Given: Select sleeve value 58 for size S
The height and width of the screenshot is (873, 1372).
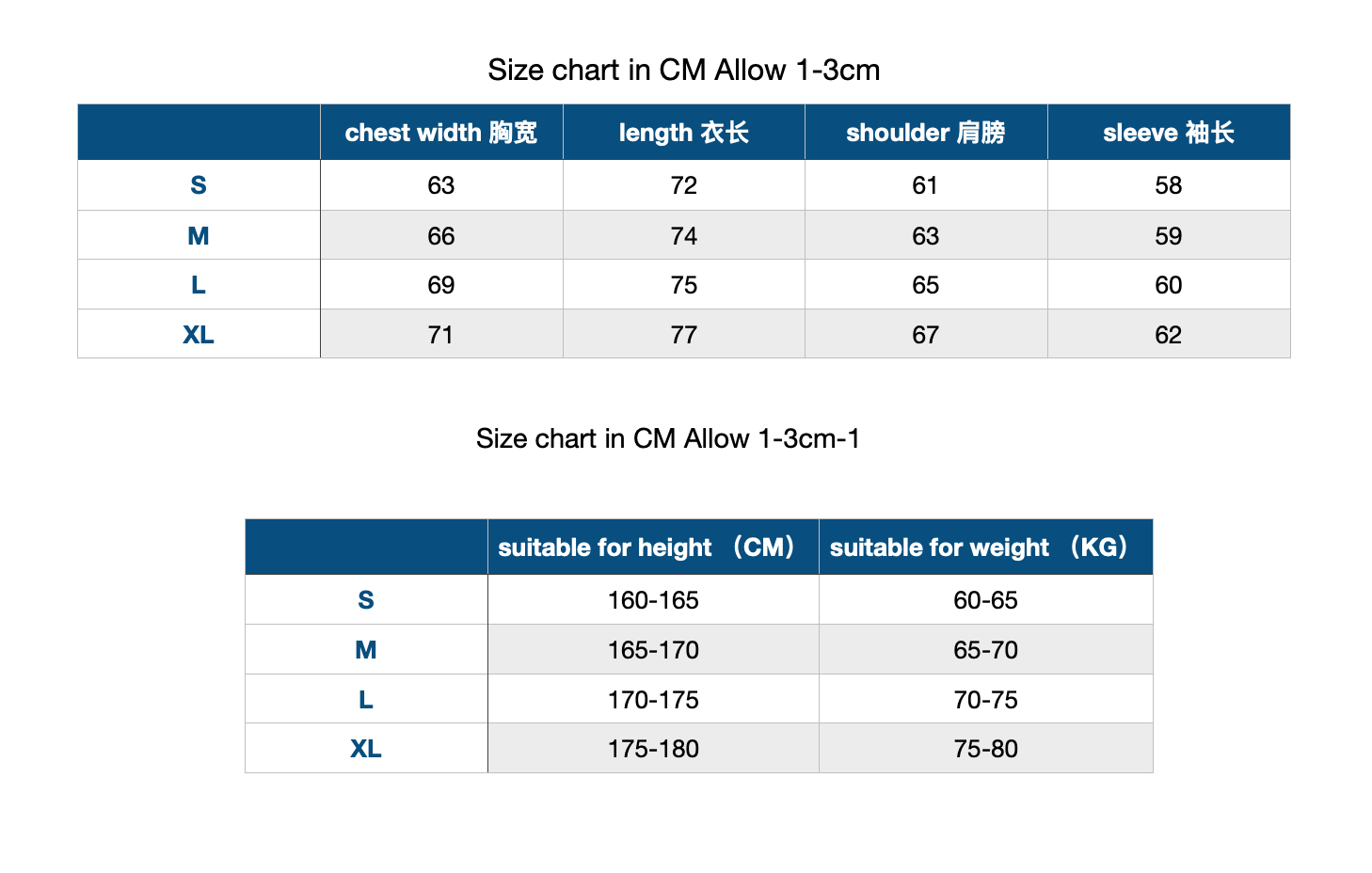Looking at the screenshot, I should click(1168, 185).
